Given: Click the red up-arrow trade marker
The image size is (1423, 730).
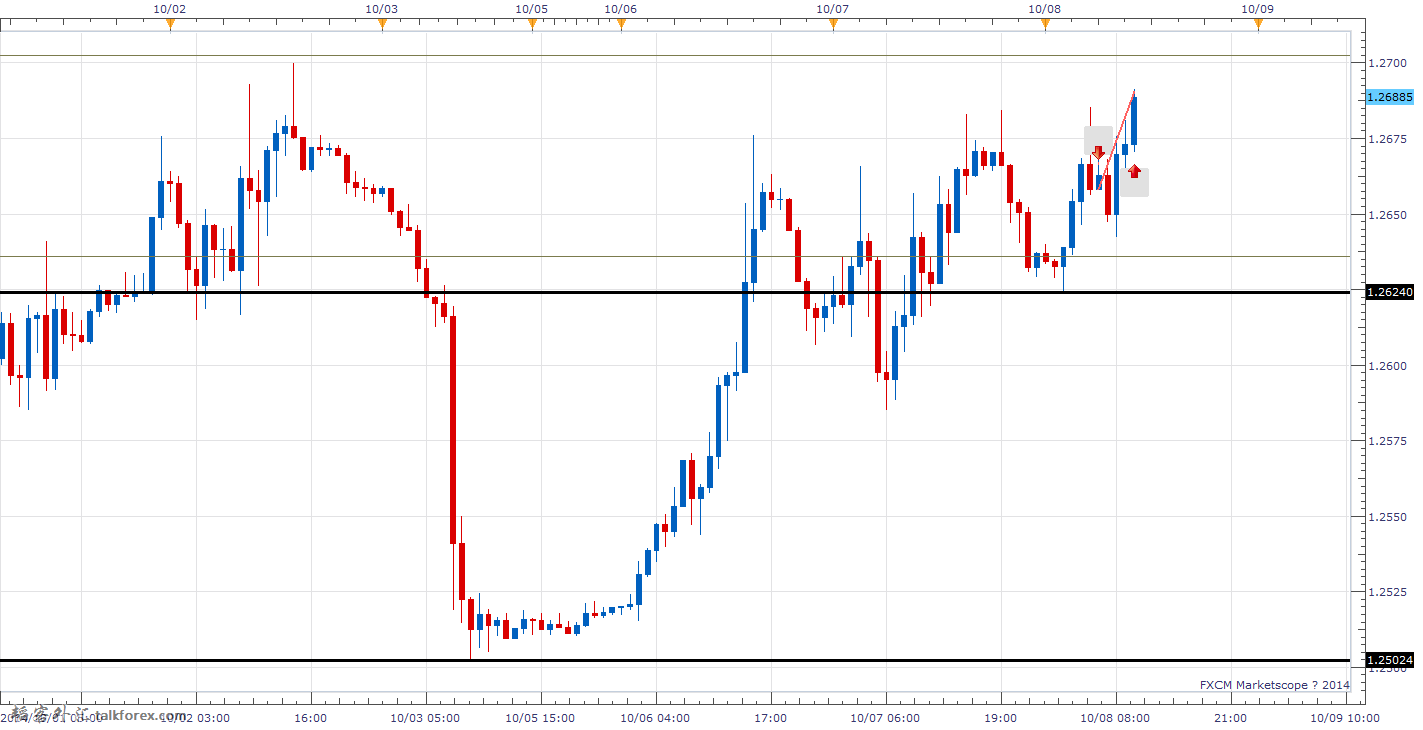Looking at the screenshot, I should pyautogui.click(x=1134, y=171).
